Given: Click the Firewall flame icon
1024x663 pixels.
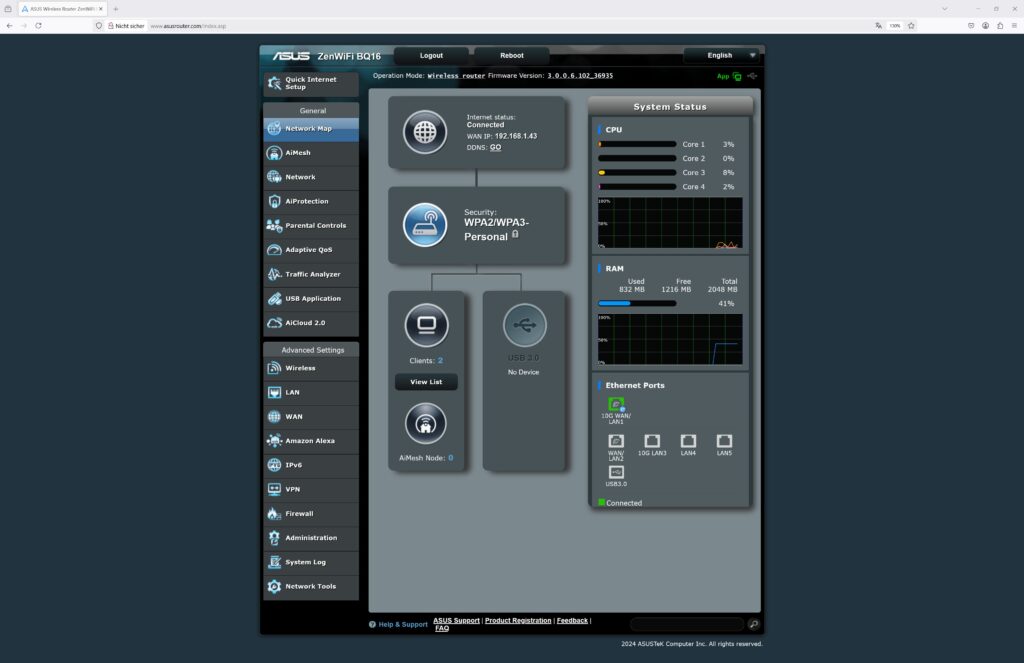Looking at the screenshot, I should click(x=274, y=513).
